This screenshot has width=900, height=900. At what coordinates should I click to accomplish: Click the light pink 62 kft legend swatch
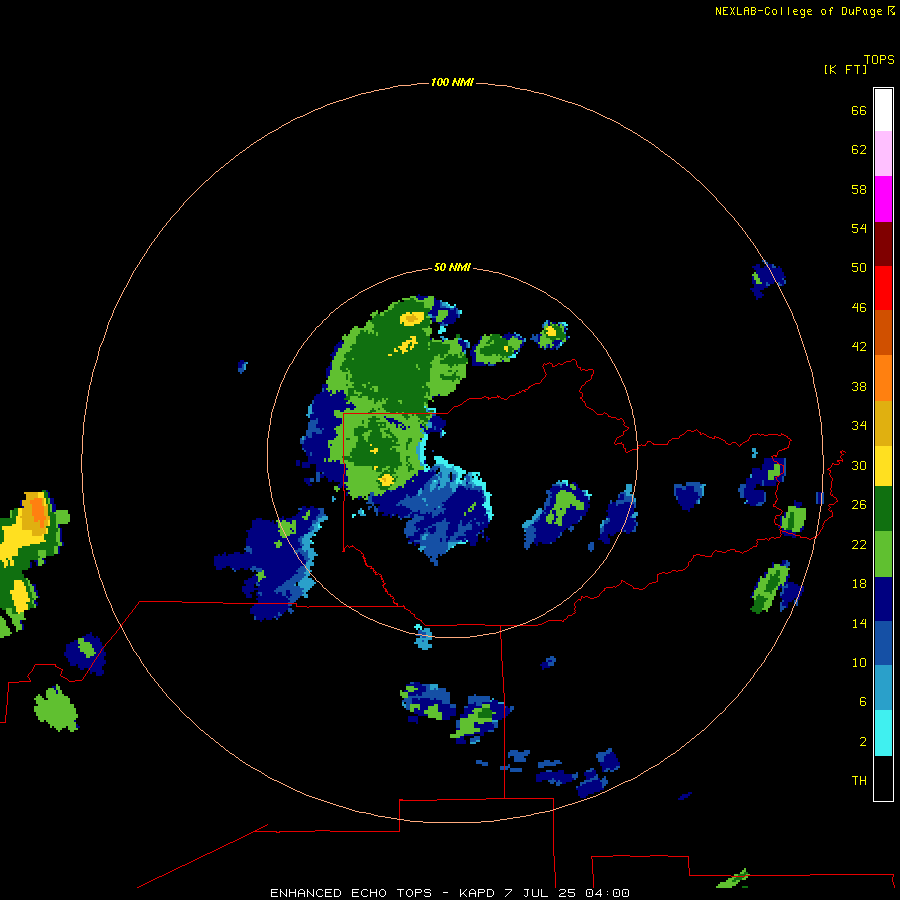click(883, 154)
